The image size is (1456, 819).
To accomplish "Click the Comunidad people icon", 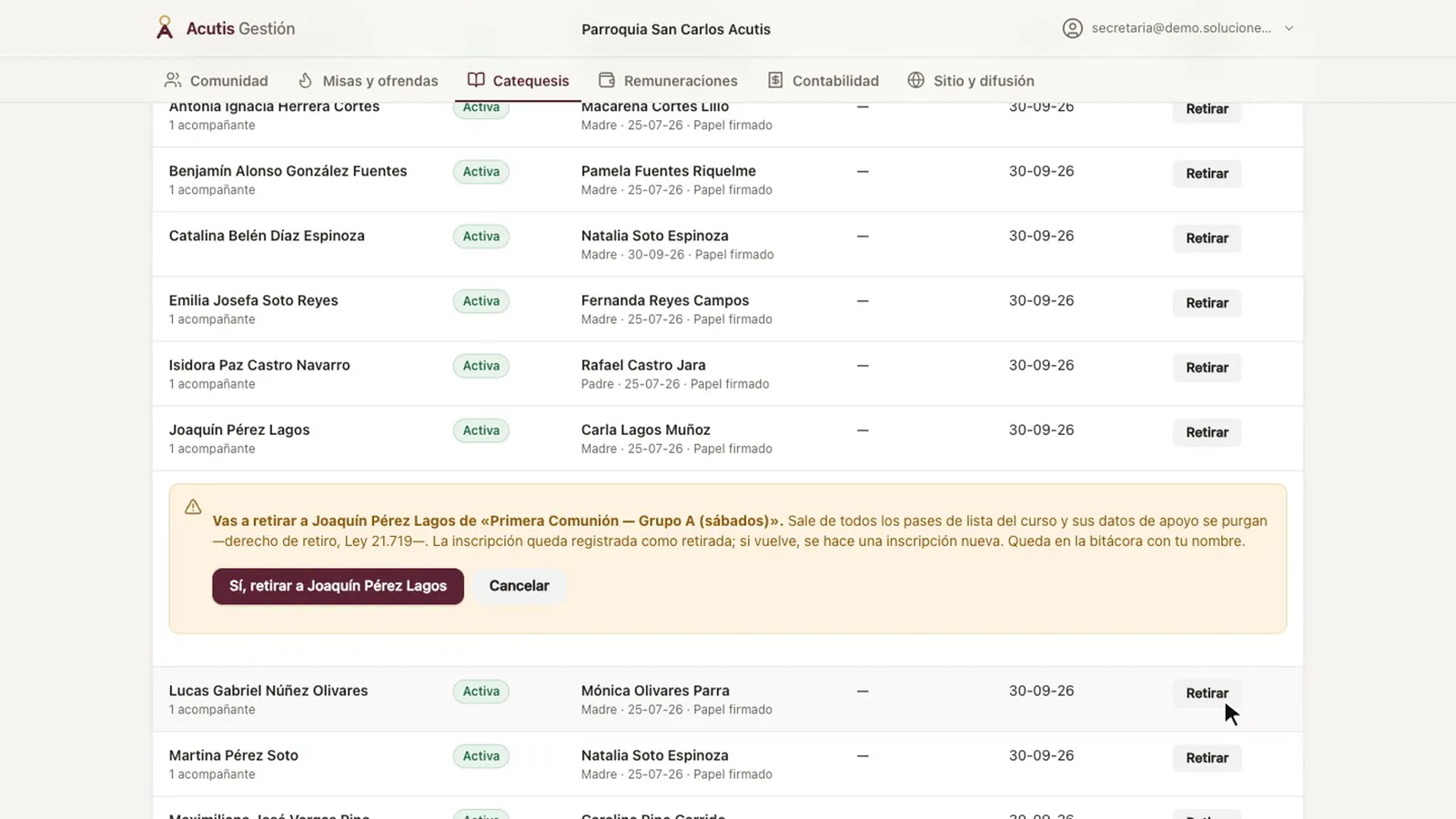I will pyautogui.click(x=173, y=80).
